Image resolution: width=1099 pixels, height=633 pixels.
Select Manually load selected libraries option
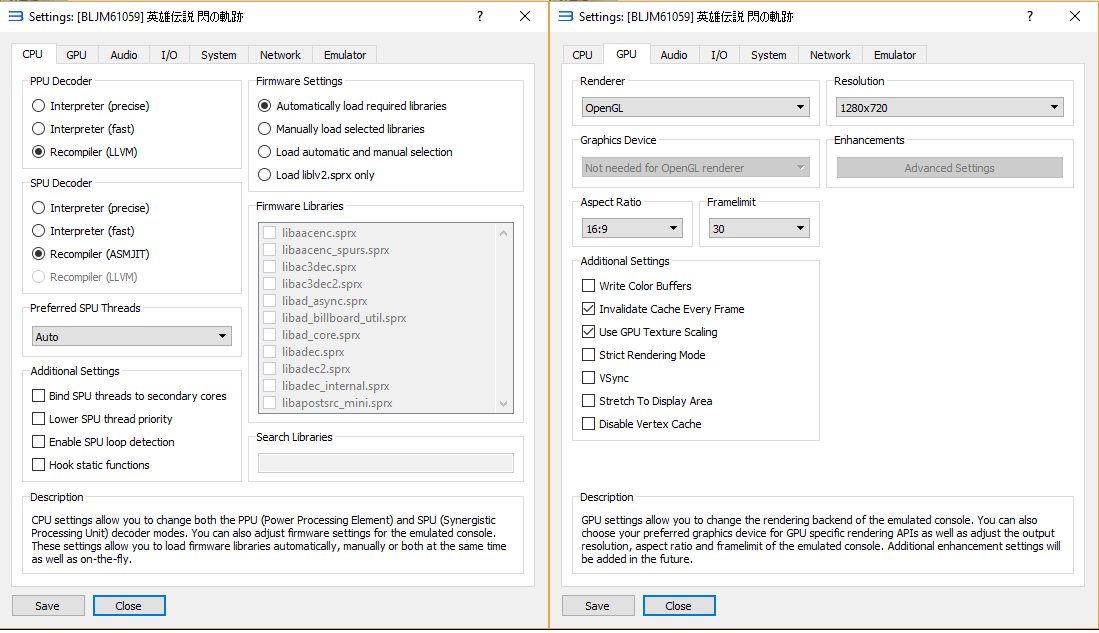(265, 129)
